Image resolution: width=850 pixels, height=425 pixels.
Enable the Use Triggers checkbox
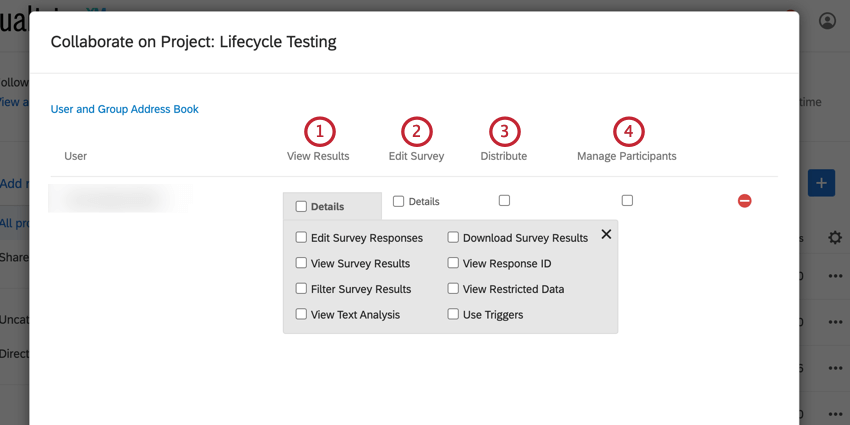(x=453, y=314)
